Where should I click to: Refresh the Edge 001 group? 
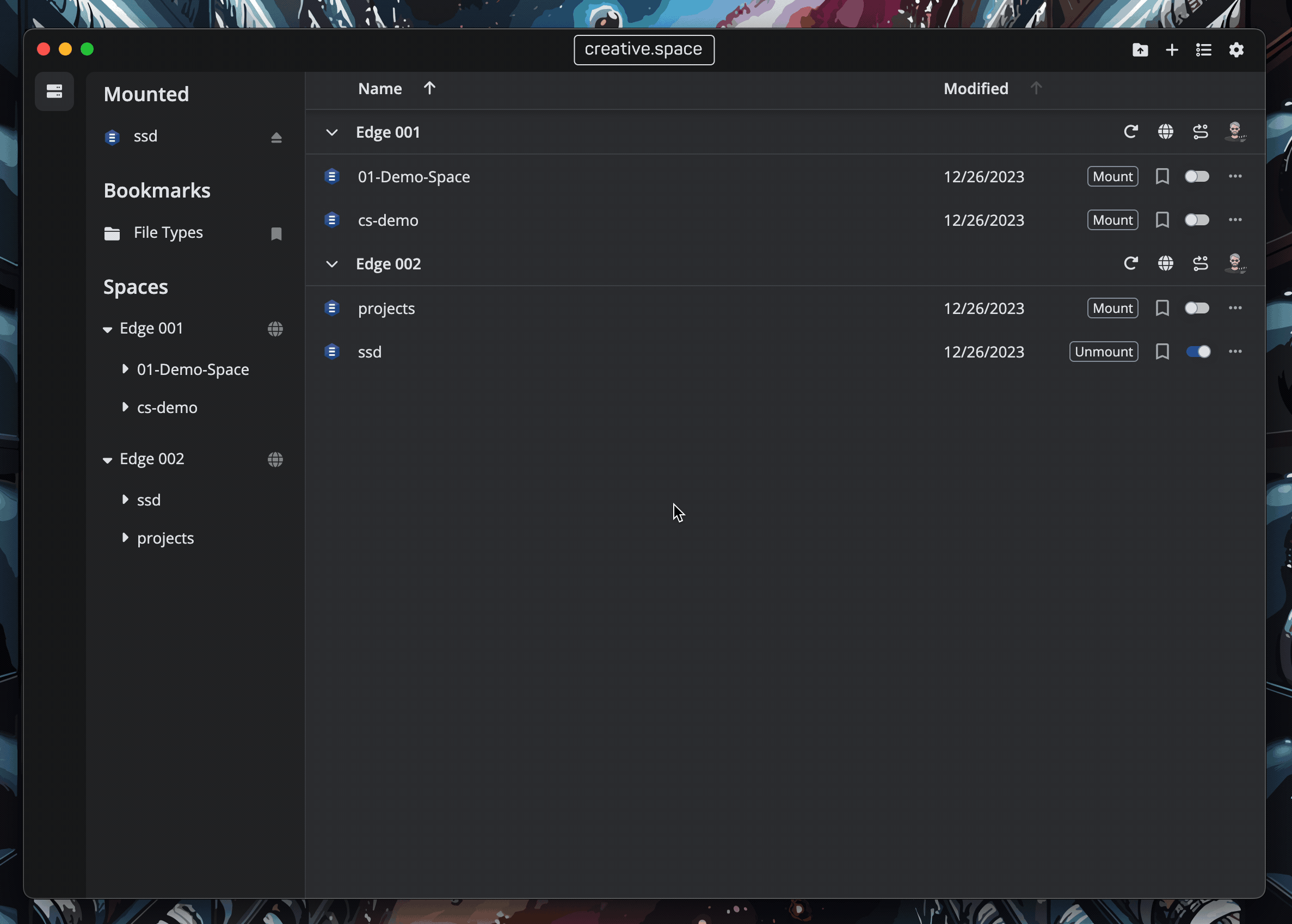(1130, 132)
